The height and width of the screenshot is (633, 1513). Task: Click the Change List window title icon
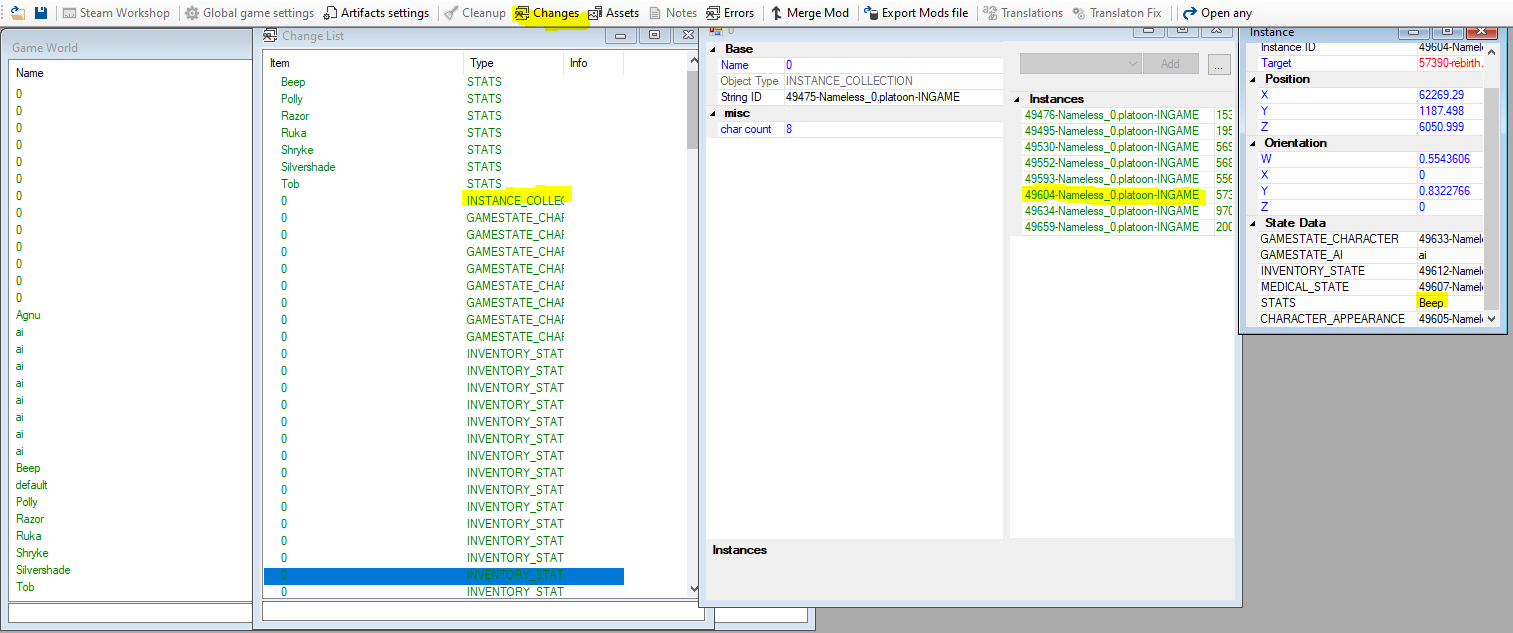[270, 35]
